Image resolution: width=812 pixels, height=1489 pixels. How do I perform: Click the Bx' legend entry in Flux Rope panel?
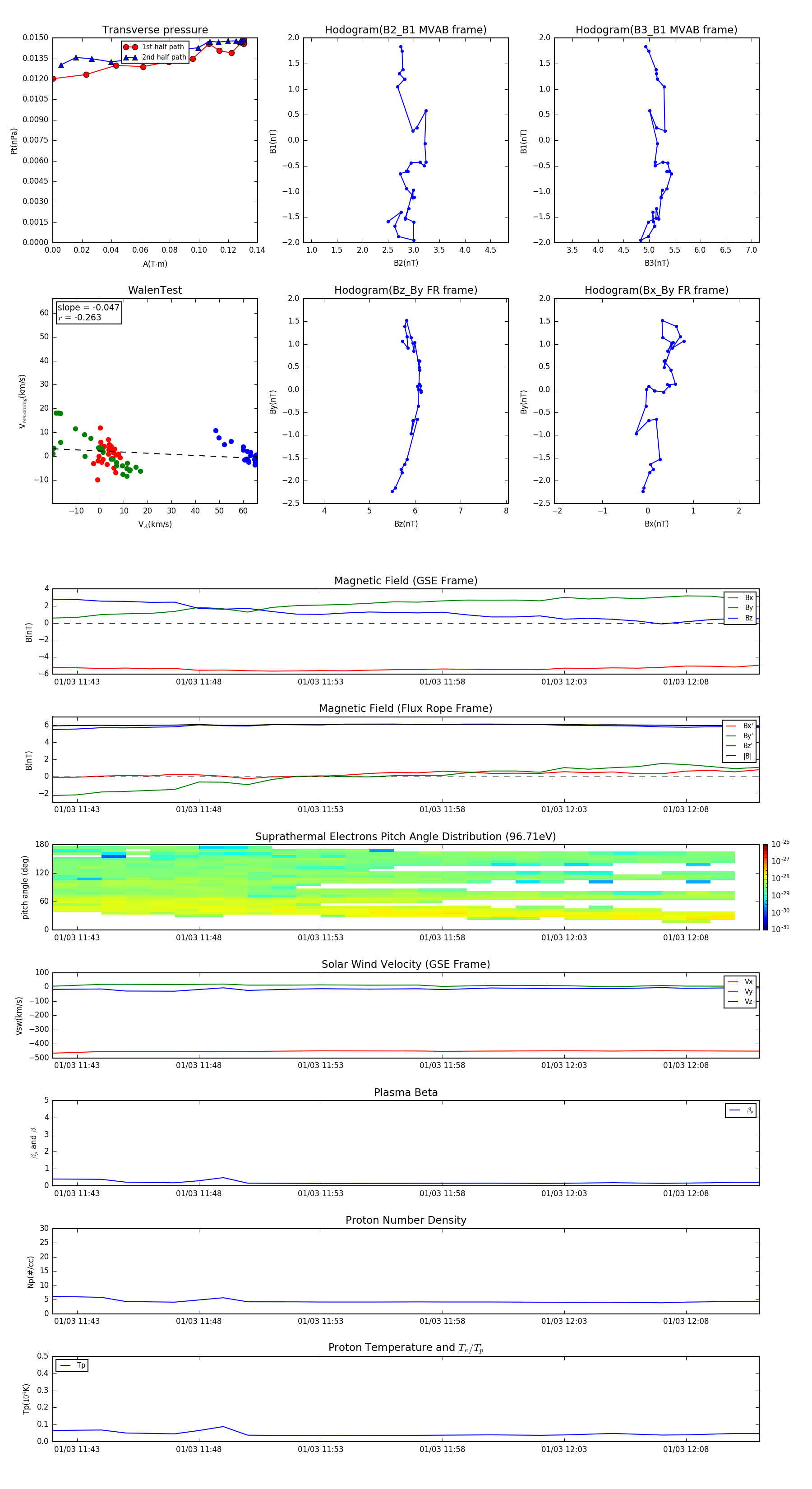click(x=740, y=726)
